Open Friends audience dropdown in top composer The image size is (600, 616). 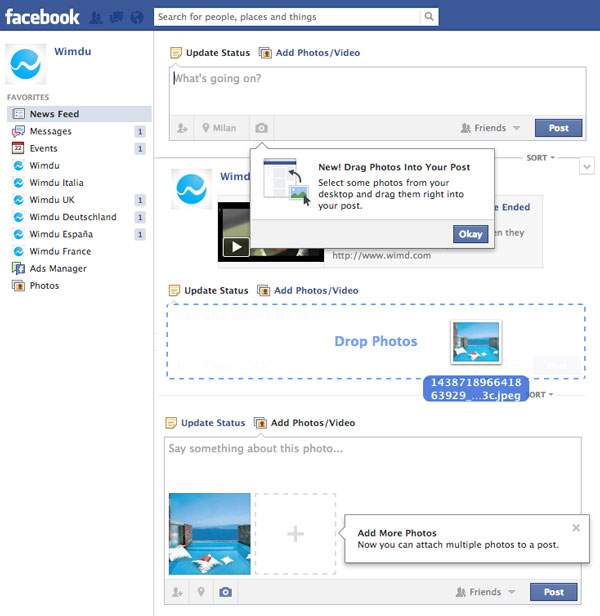click(x=490, y=128)
